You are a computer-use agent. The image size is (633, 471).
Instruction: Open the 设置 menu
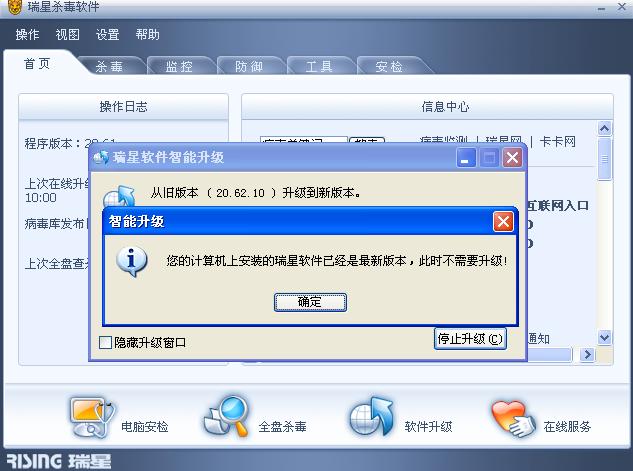(x=107, y=35)
